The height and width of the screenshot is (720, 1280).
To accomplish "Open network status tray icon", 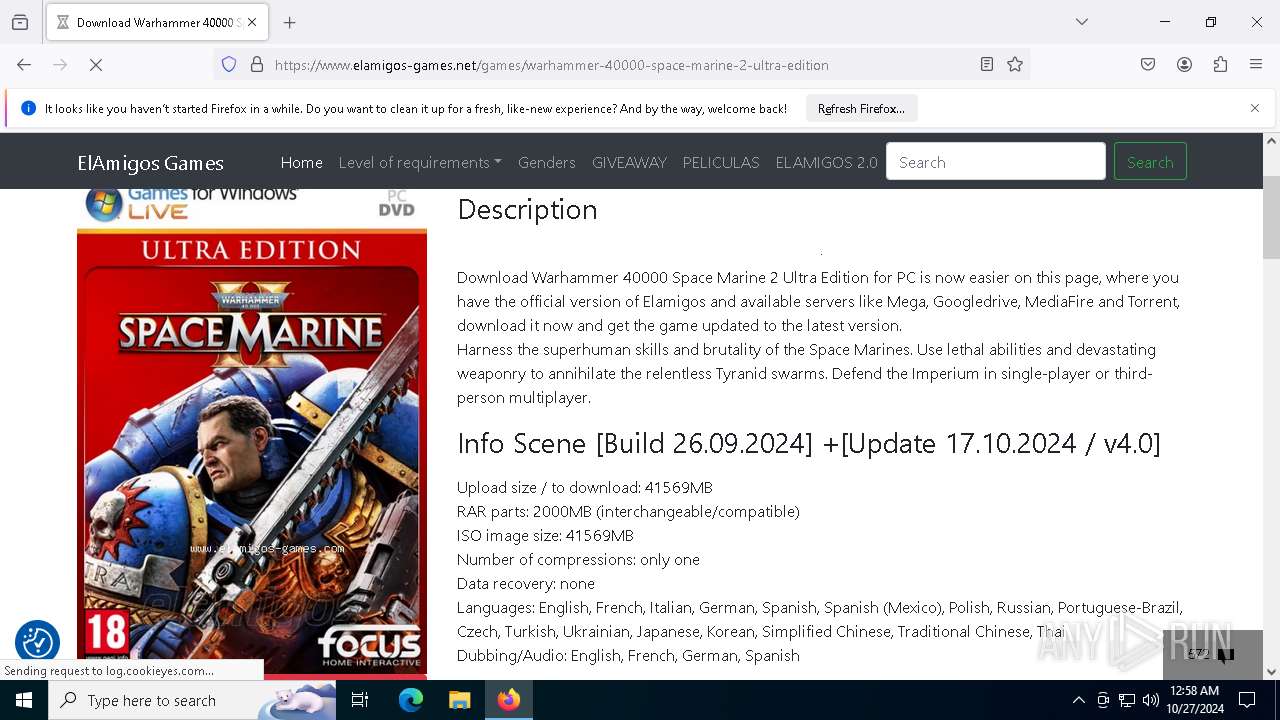I will (x=1127, y=700).
